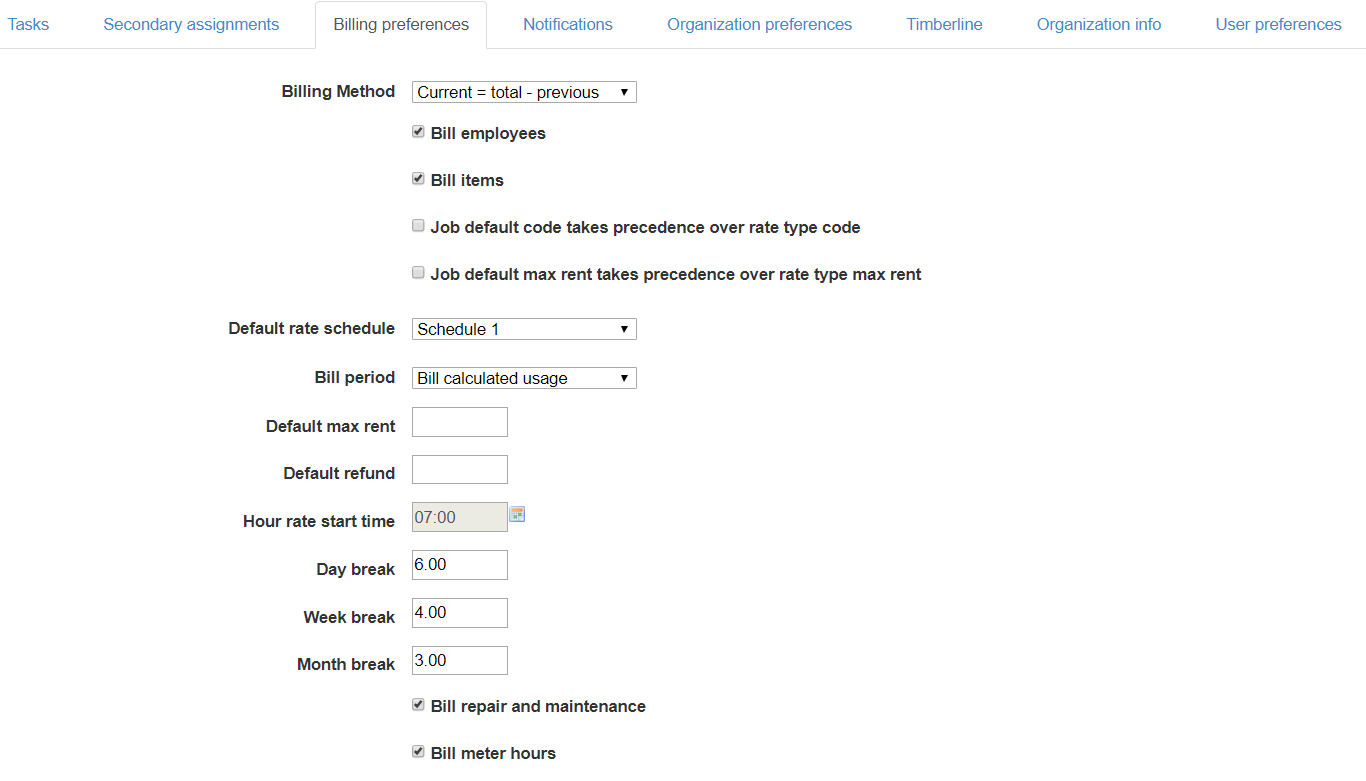Enable Job default code takes precedence checkbox

click(x=418, y=226)
